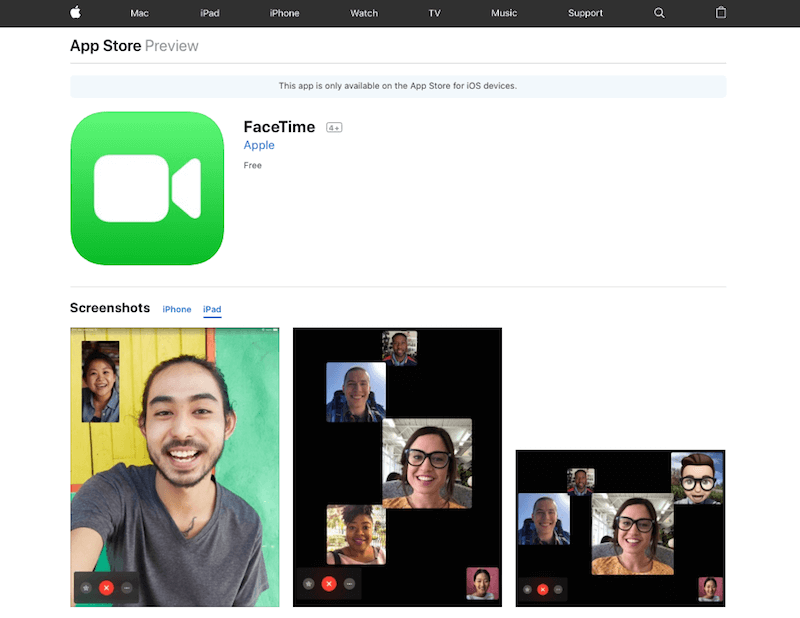Select the iPad screenshots tab
This screenshot has height=618, width=800.
[212, 309]
